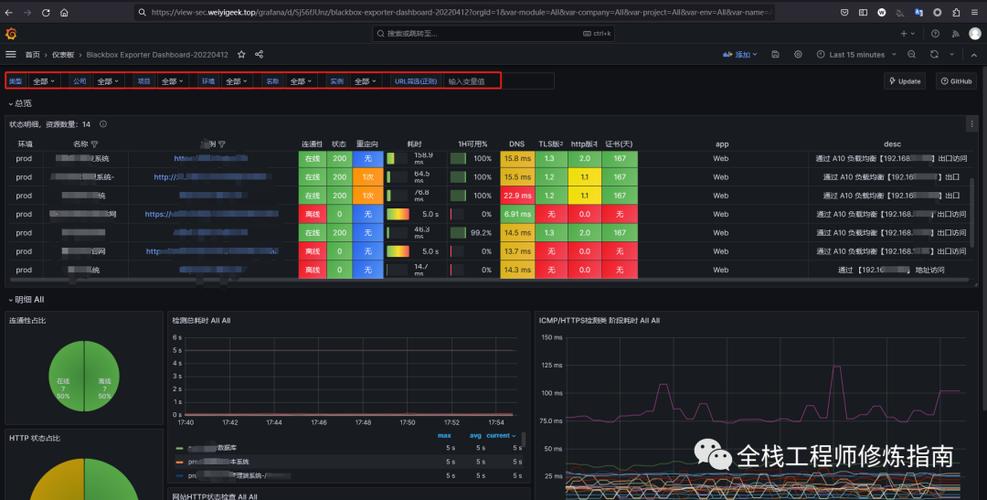
Task: Sort table by 耗时 column header
Action: click(414, 144)
